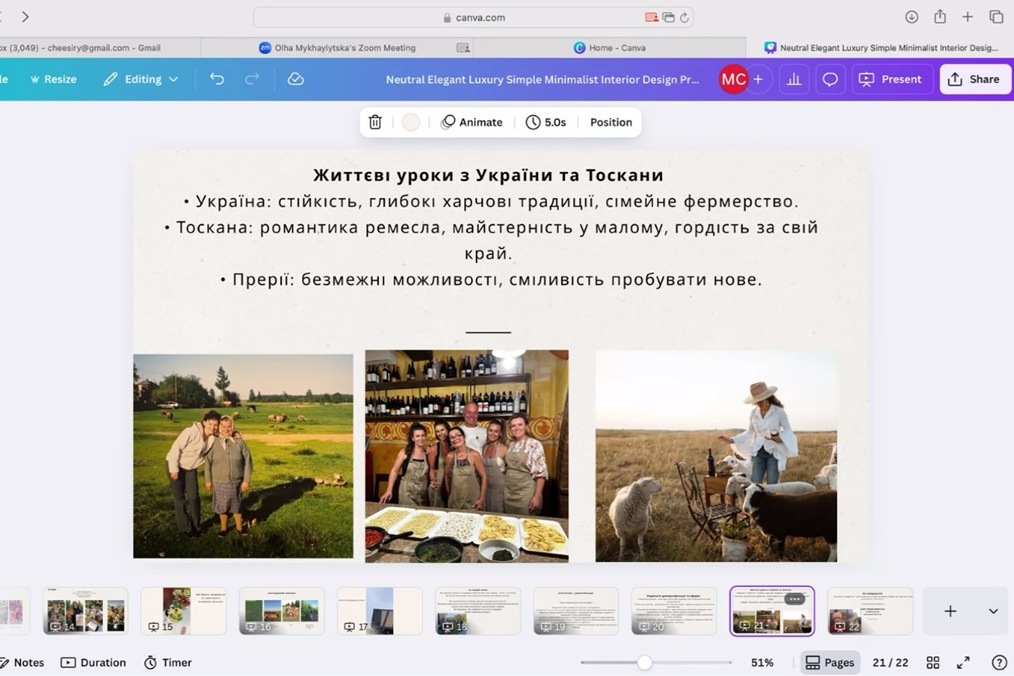The image size is (1014, 676).
Task: Open the analytics bar chart icon
Action: pos(793,79)
